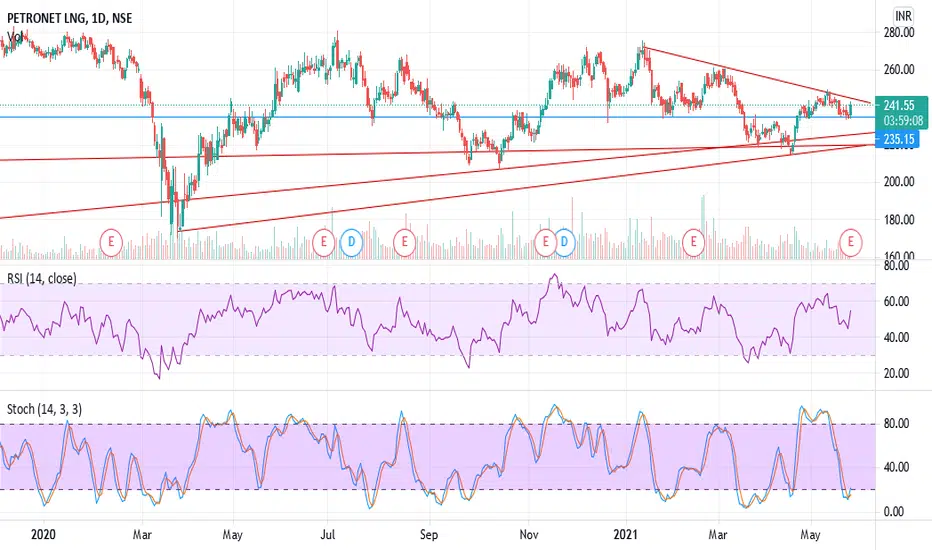Click the 200.00 price scale value
This screenshot has height=550, width=932.
(x=899, y=182)
